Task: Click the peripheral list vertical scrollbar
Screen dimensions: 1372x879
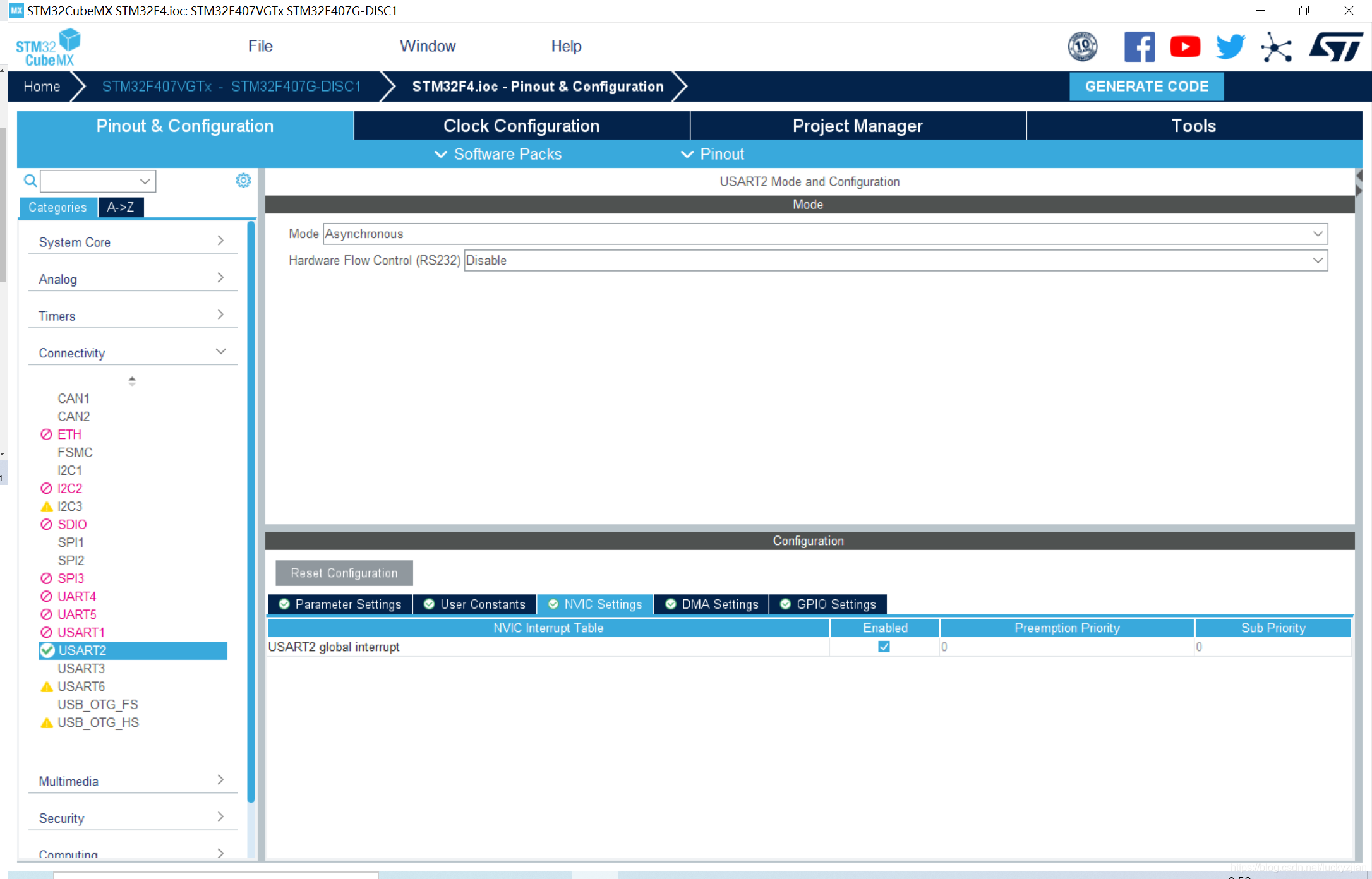Action: click(x=251, y=511)
